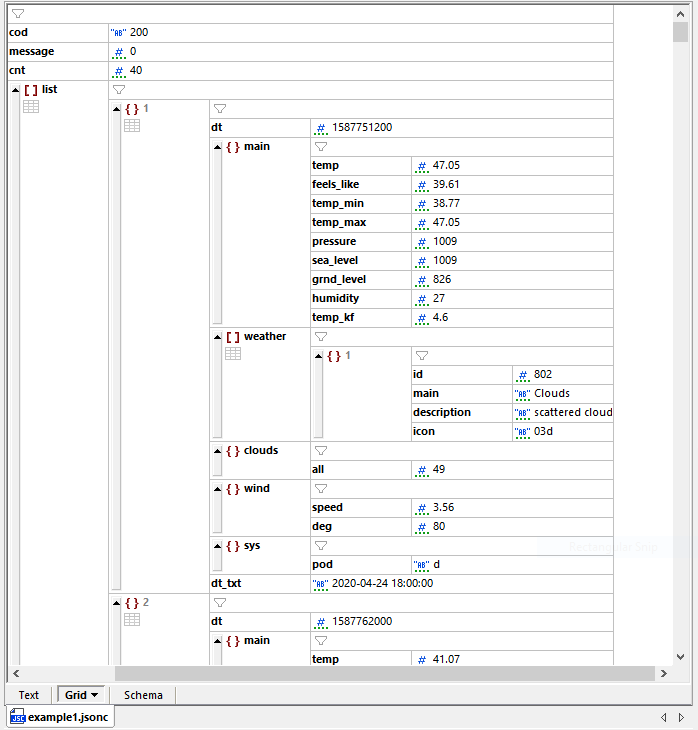Collapse the list array node

(15, 90)
